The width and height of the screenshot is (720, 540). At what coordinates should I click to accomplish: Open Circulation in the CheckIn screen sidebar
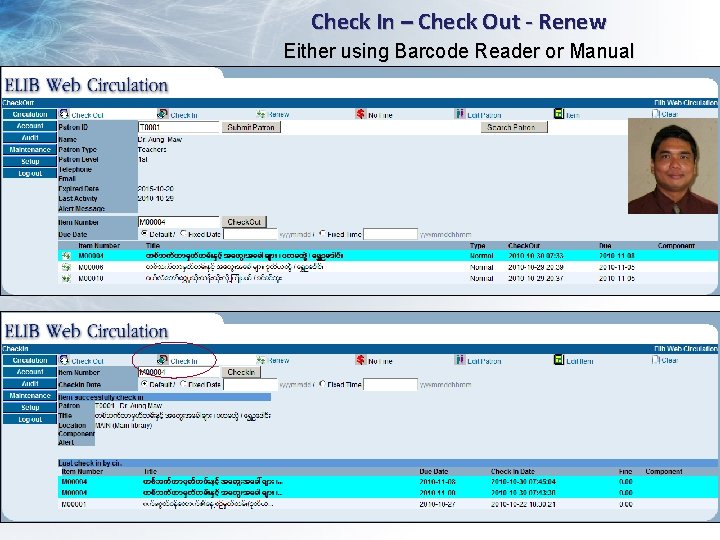30,360
